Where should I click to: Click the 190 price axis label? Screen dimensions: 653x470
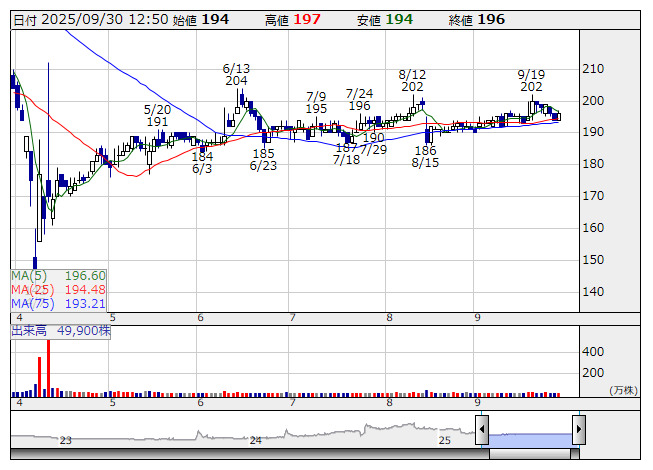pos(593,132)
